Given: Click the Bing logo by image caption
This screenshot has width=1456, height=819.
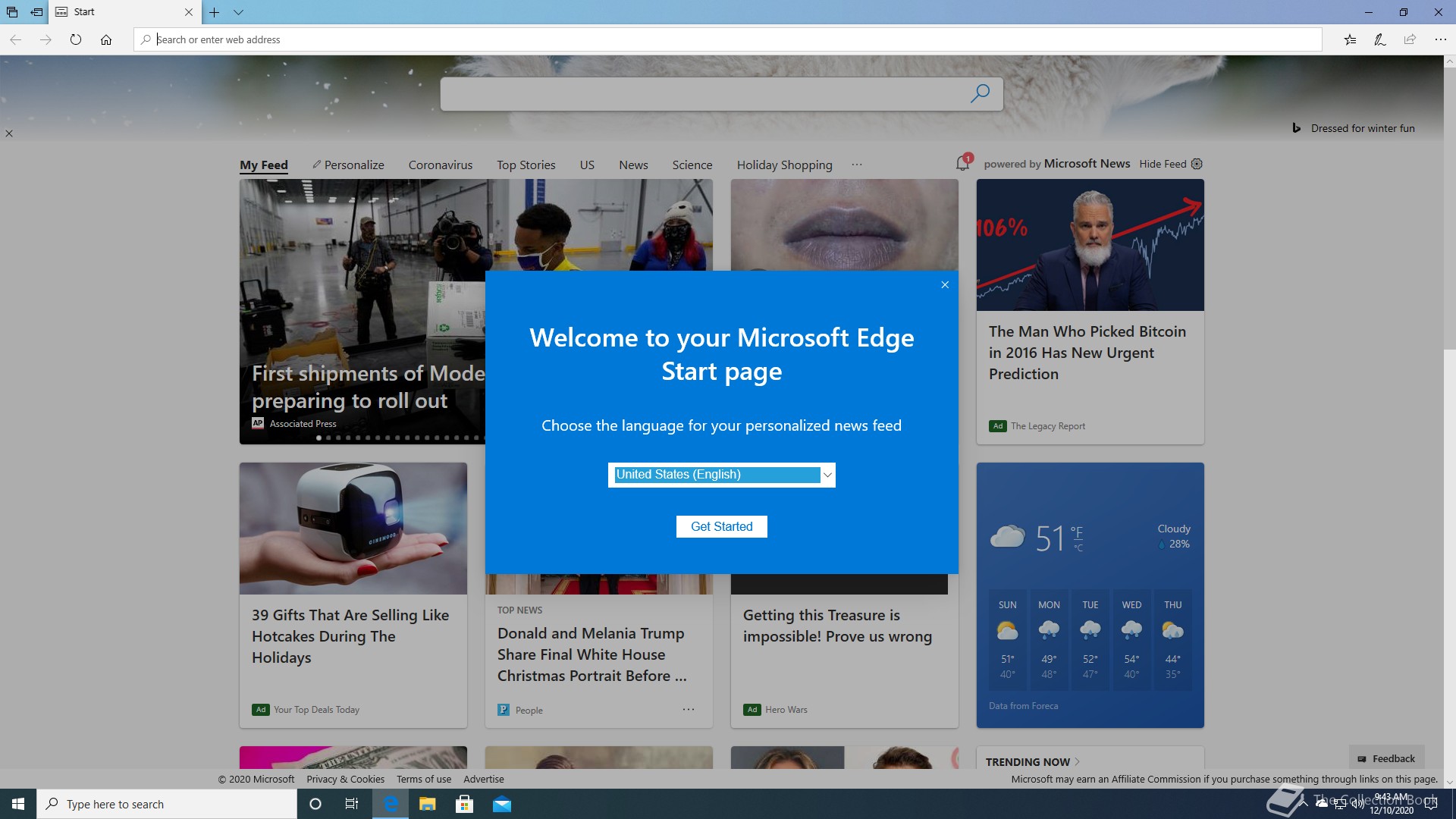Looking at the screenshot, I should coord(1297,128).
